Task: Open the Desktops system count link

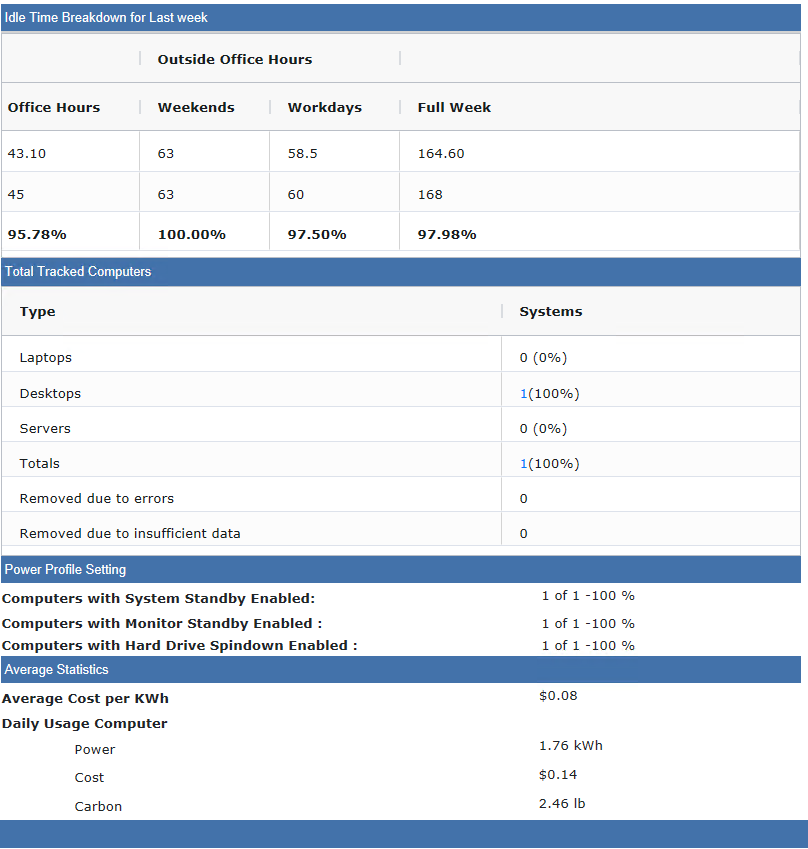Action: click(523, 394)
